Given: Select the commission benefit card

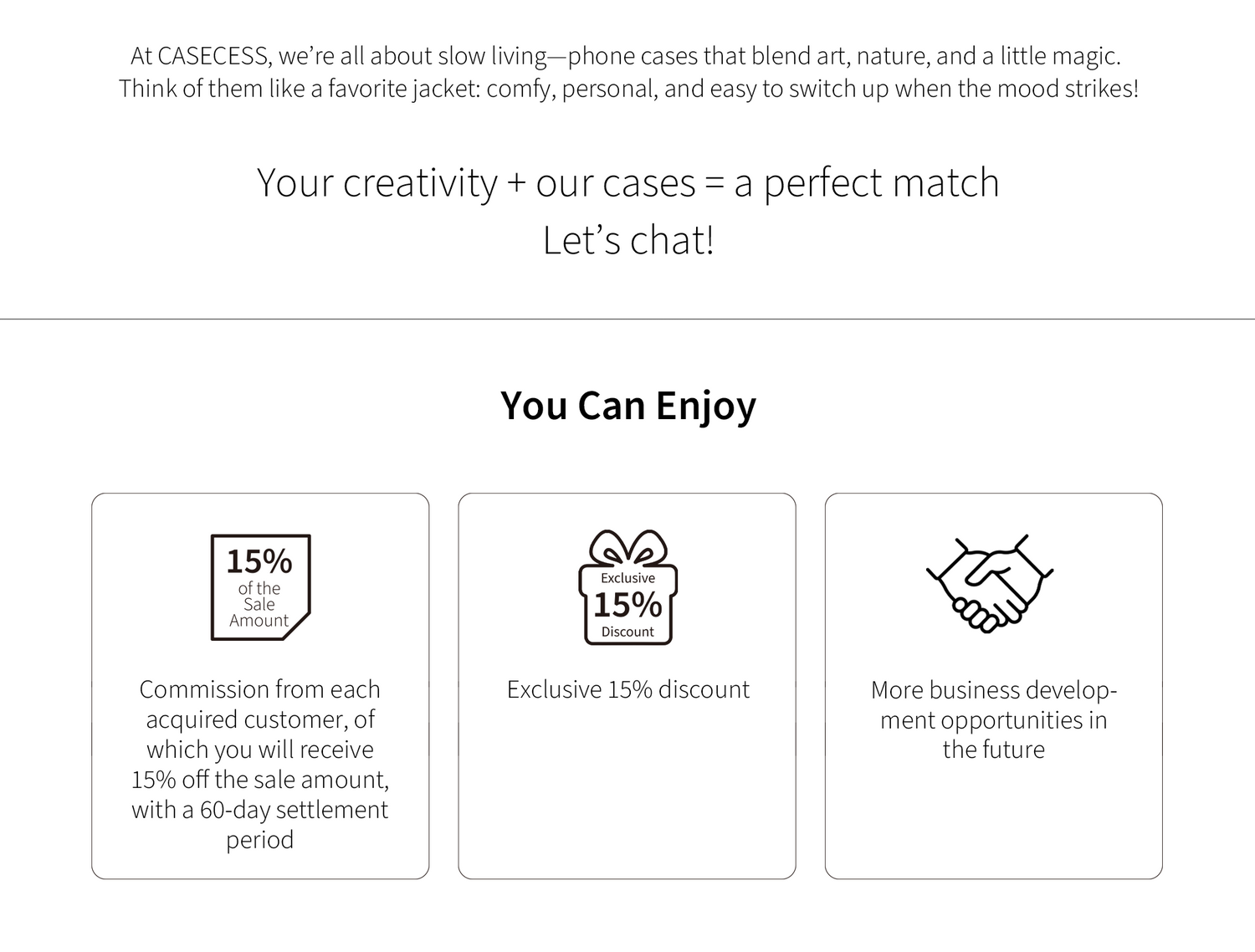Looking at the screenshot, I should point(260,686).
